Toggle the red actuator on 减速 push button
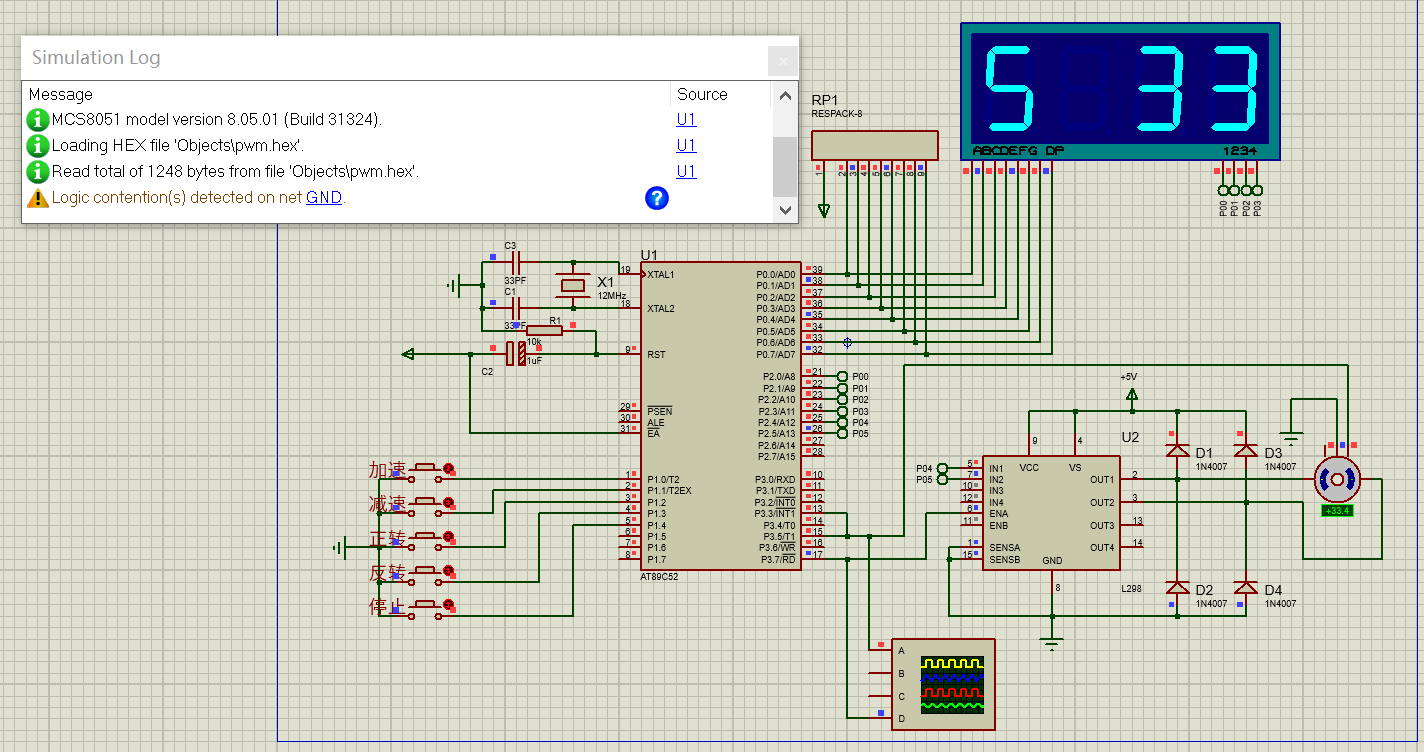 click(x=448, y=502)
